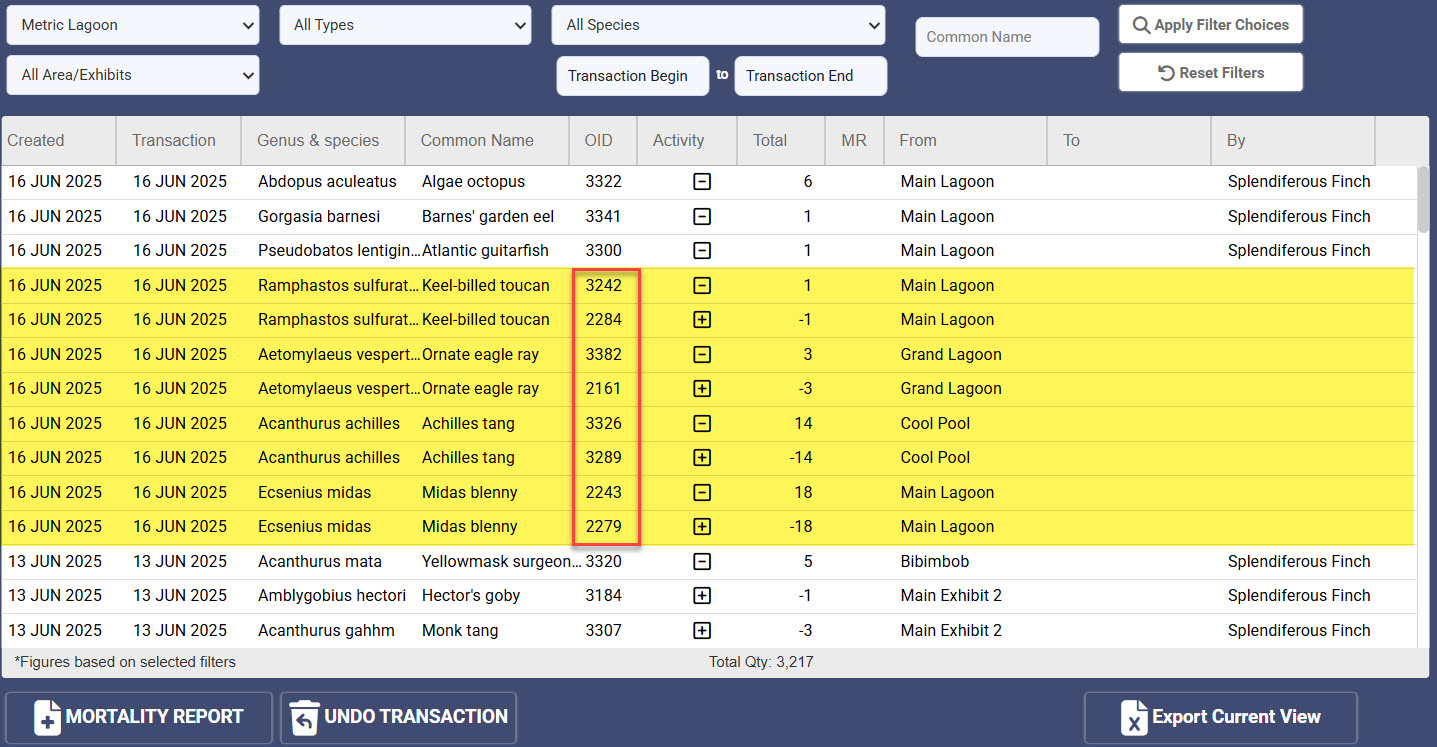Open the Mortality Report form
The height and width of the screenshot is (747, 1437).
[138, 717]
